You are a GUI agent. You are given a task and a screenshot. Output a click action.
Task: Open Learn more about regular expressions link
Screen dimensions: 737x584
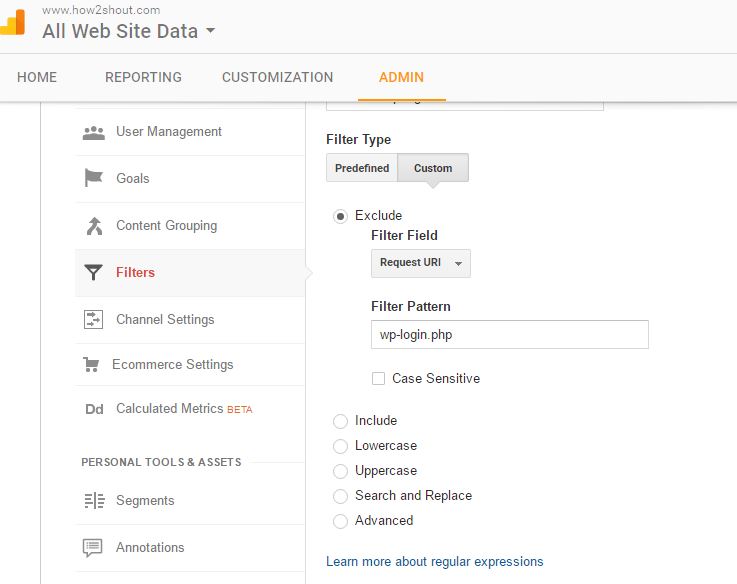coord(435,561)
